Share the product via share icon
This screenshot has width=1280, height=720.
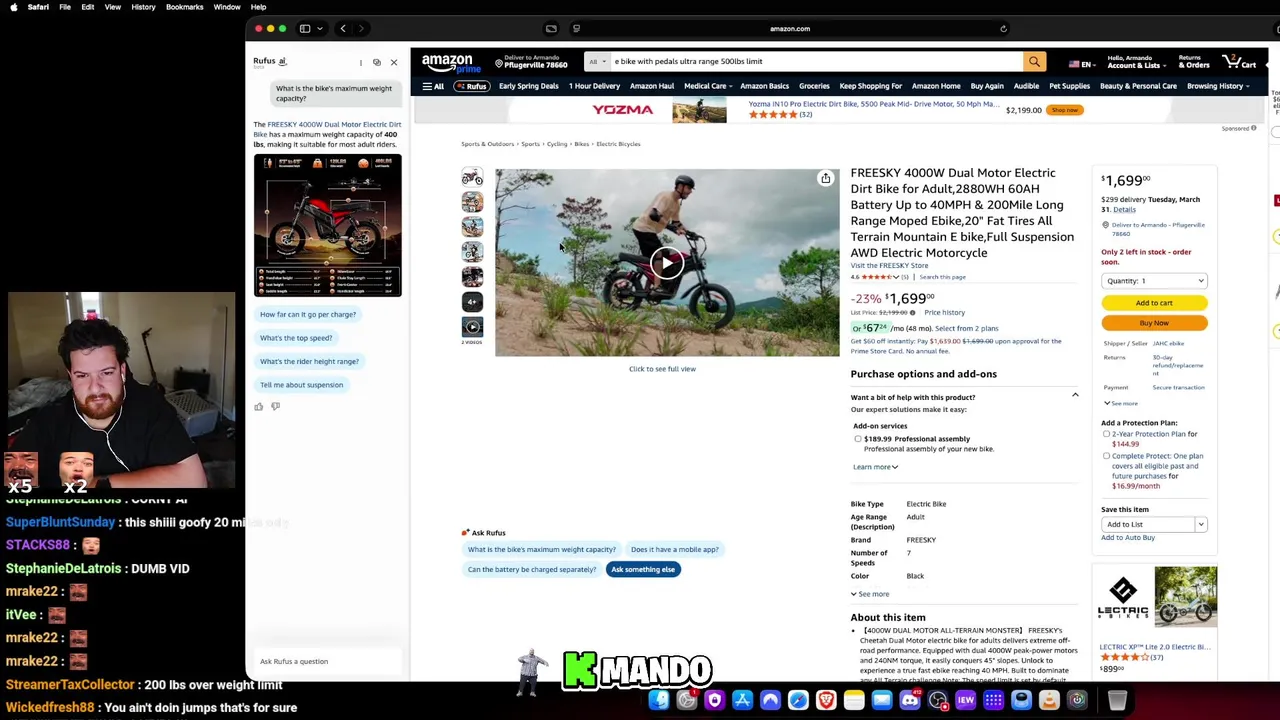pyautogui.click(x=825, y=179)
